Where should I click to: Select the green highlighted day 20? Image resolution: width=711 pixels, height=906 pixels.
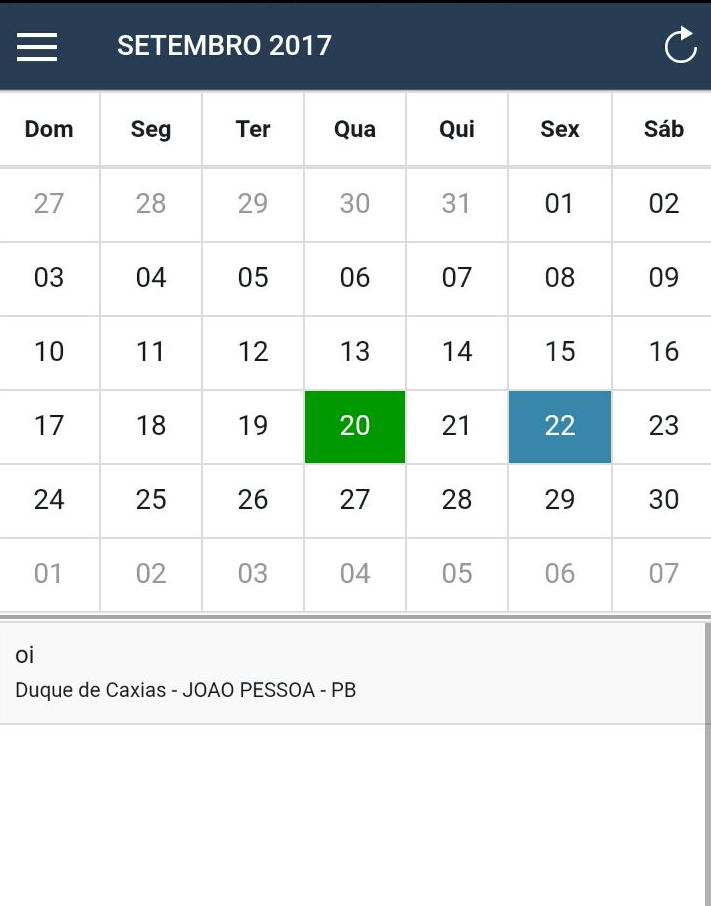355,426
